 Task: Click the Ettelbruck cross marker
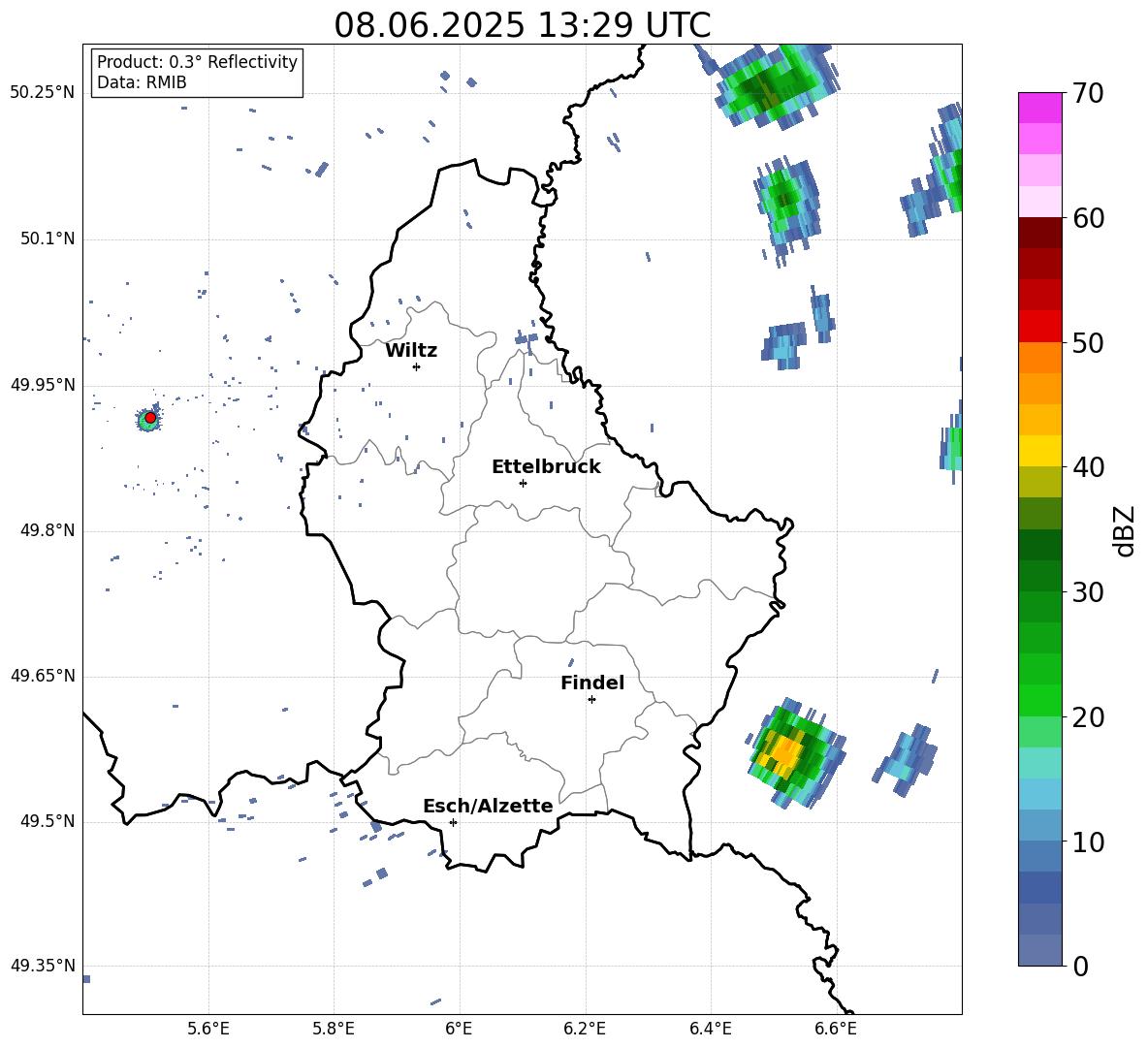tap(523, 483)
